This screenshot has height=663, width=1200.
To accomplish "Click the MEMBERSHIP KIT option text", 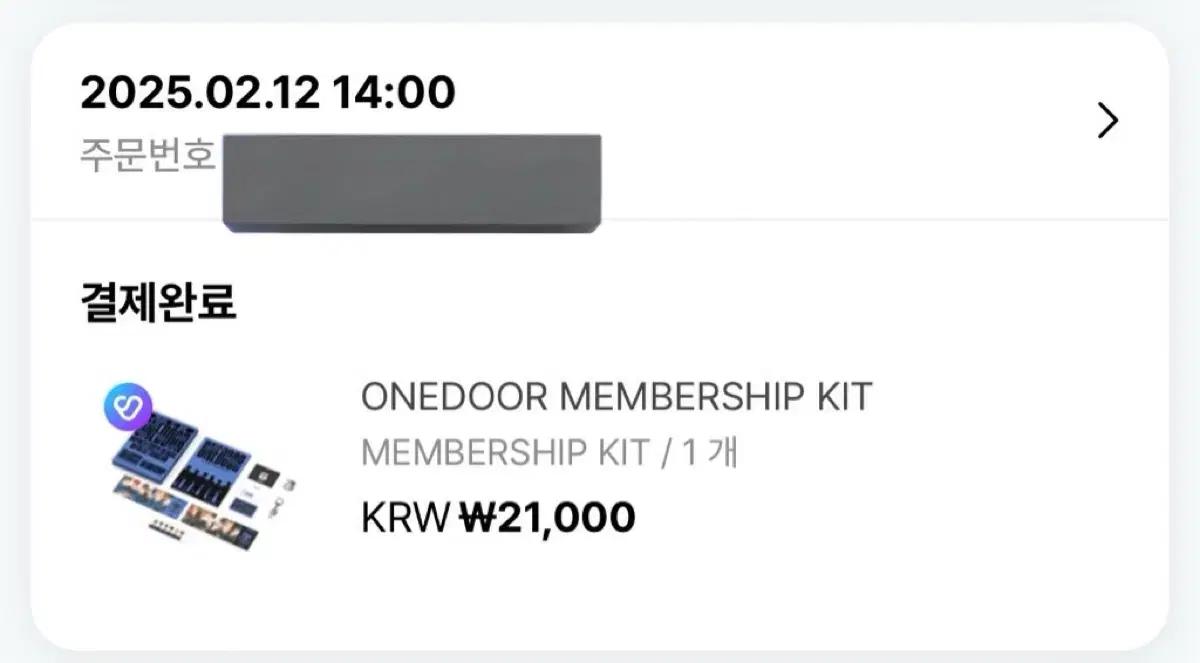I will coord(504,453).
